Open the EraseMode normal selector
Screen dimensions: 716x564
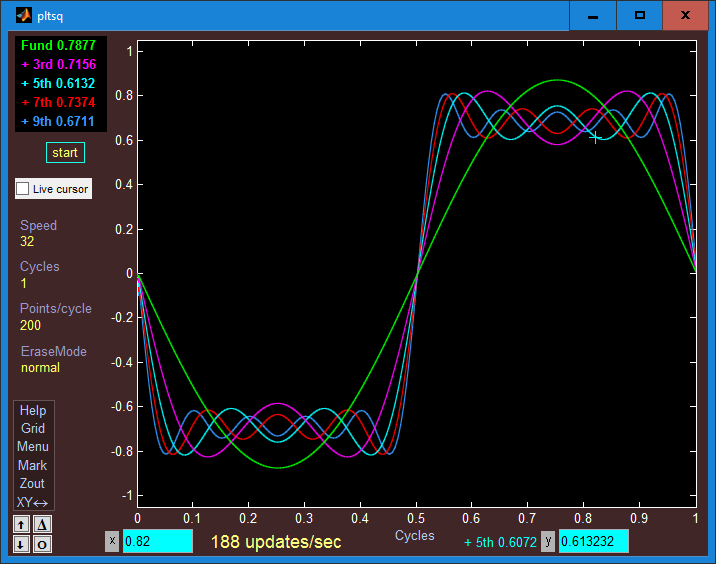pyautogui.click(x=40, y=368)
